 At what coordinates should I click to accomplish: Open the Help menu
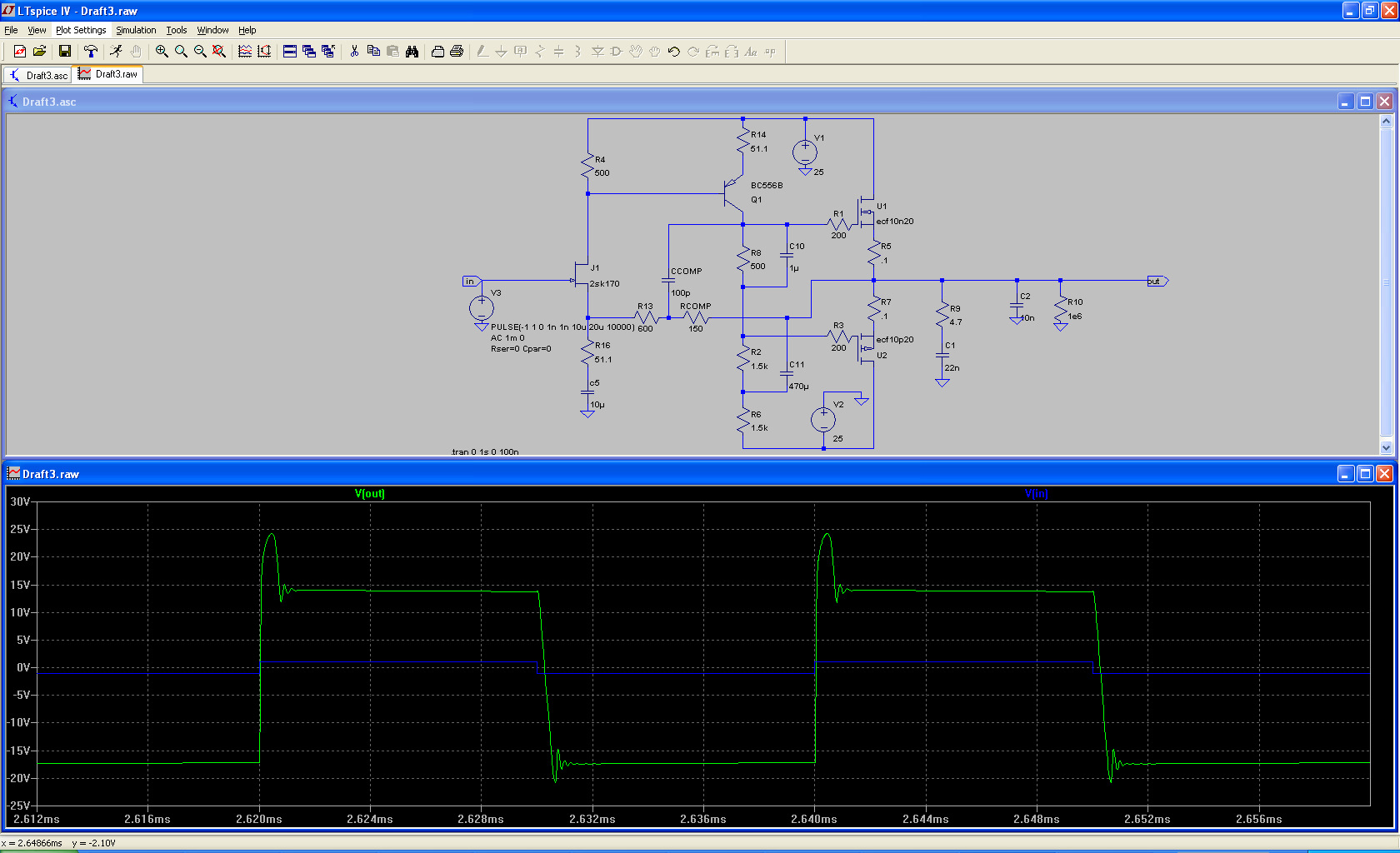(x=247, y=30)
